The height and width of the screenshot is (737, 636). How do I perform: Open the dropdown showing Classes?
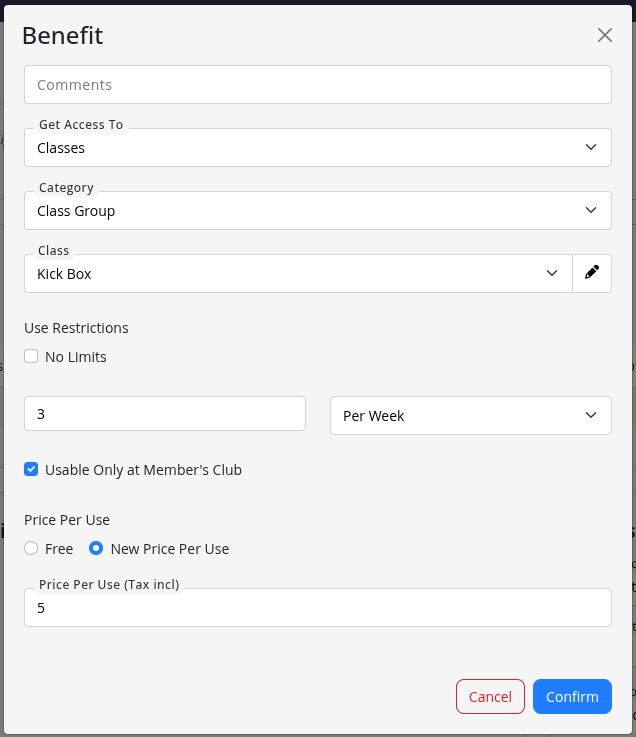[300, 148]
